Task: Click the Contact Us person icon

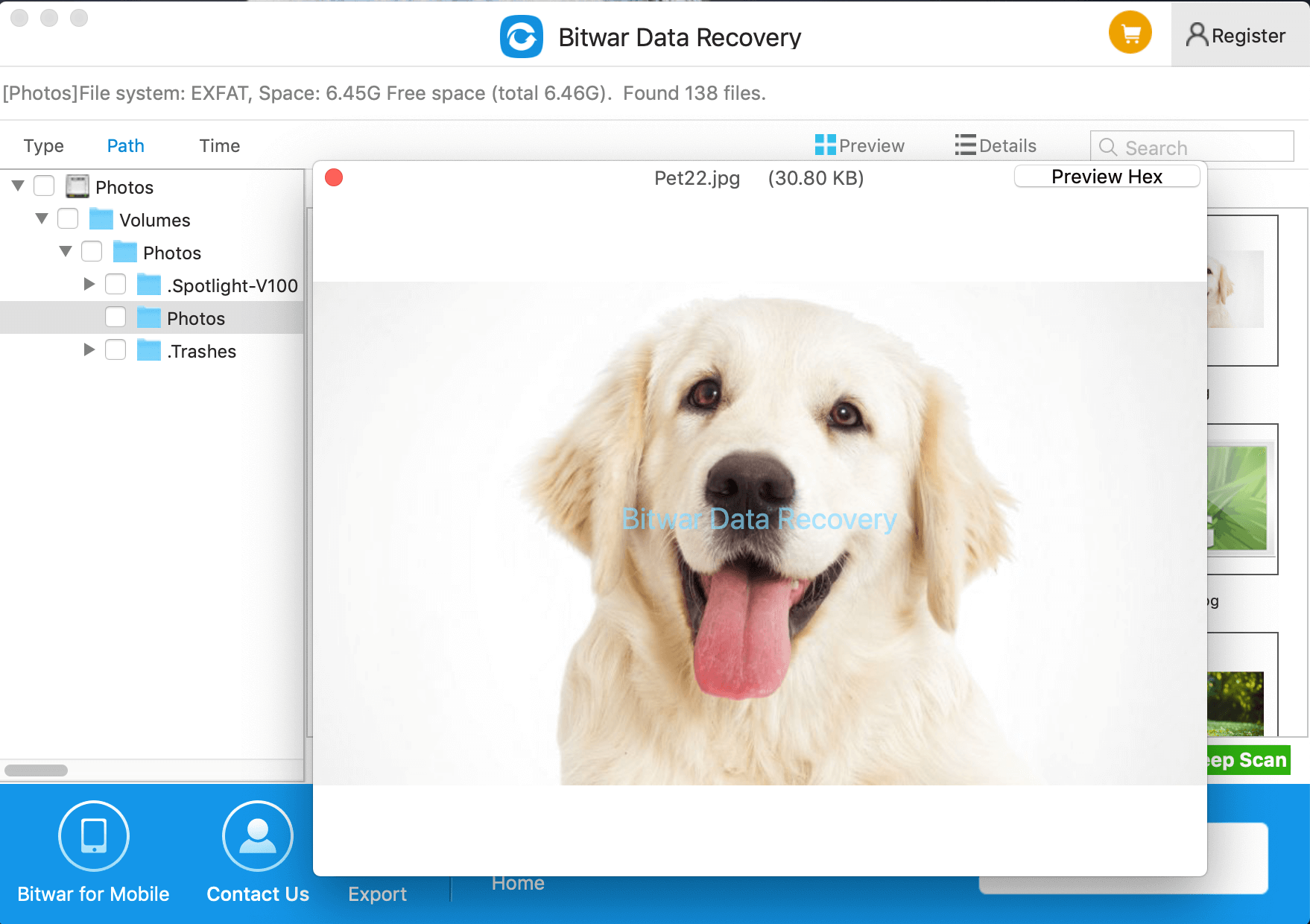Action: click(258, 836)
